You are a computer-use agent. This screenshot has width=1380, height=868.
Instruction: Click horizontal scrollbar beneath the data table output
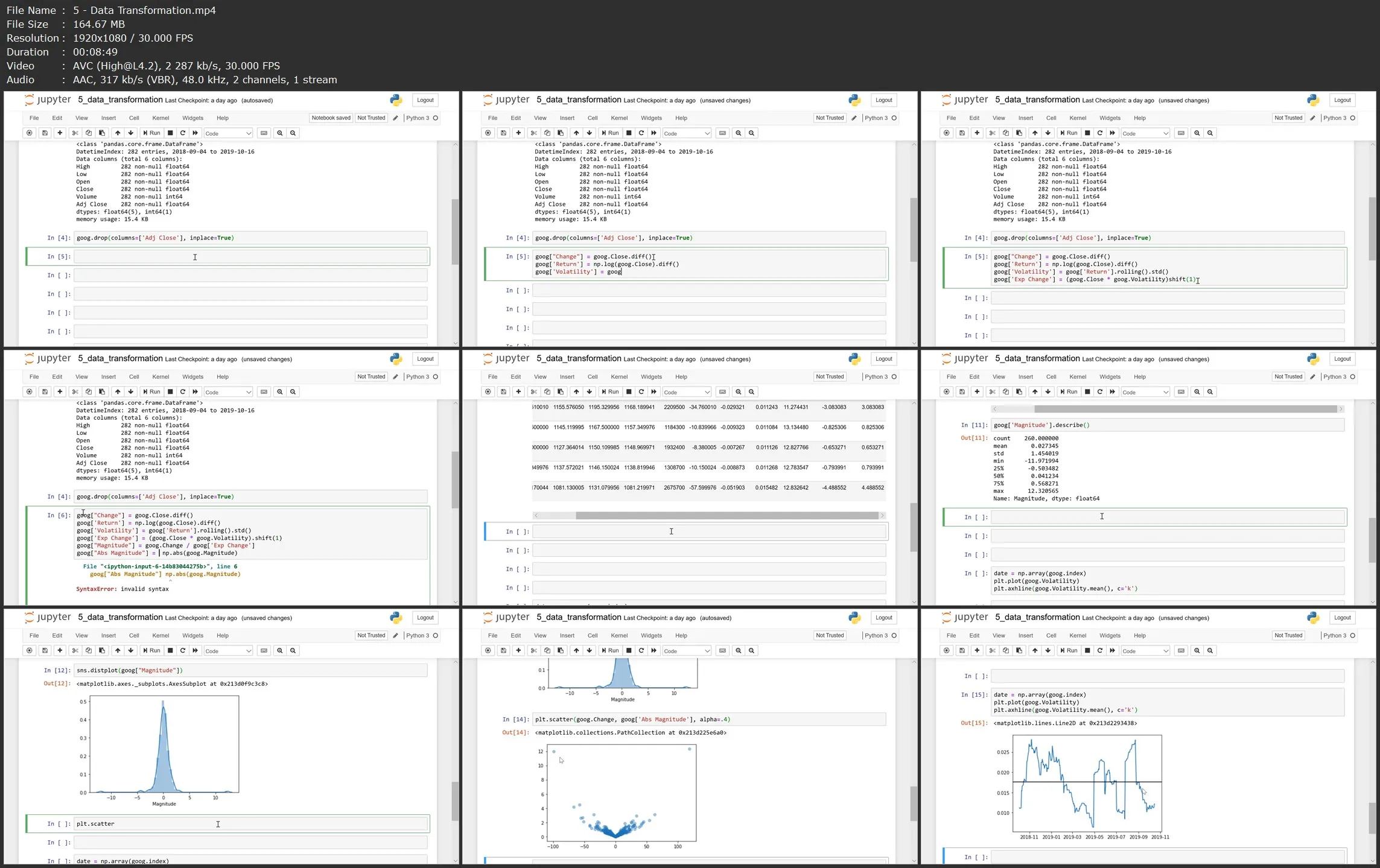pos(726,516)
